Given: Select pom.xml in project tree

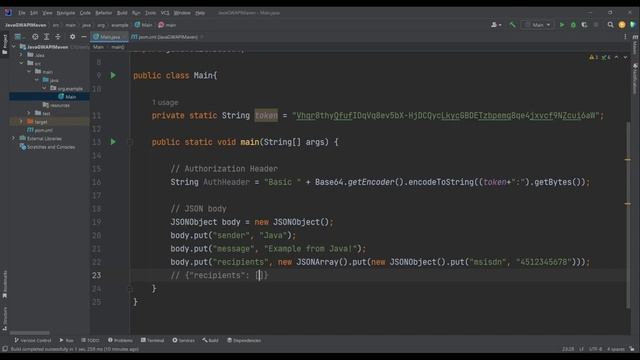Looking at the screenshot, I should point(40,130).
